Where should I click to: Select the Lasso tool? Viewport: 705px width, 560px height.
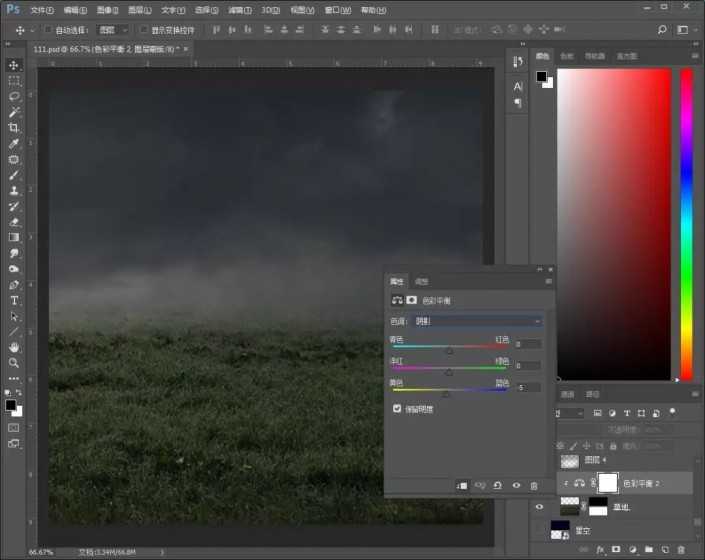tap(14, 96)
